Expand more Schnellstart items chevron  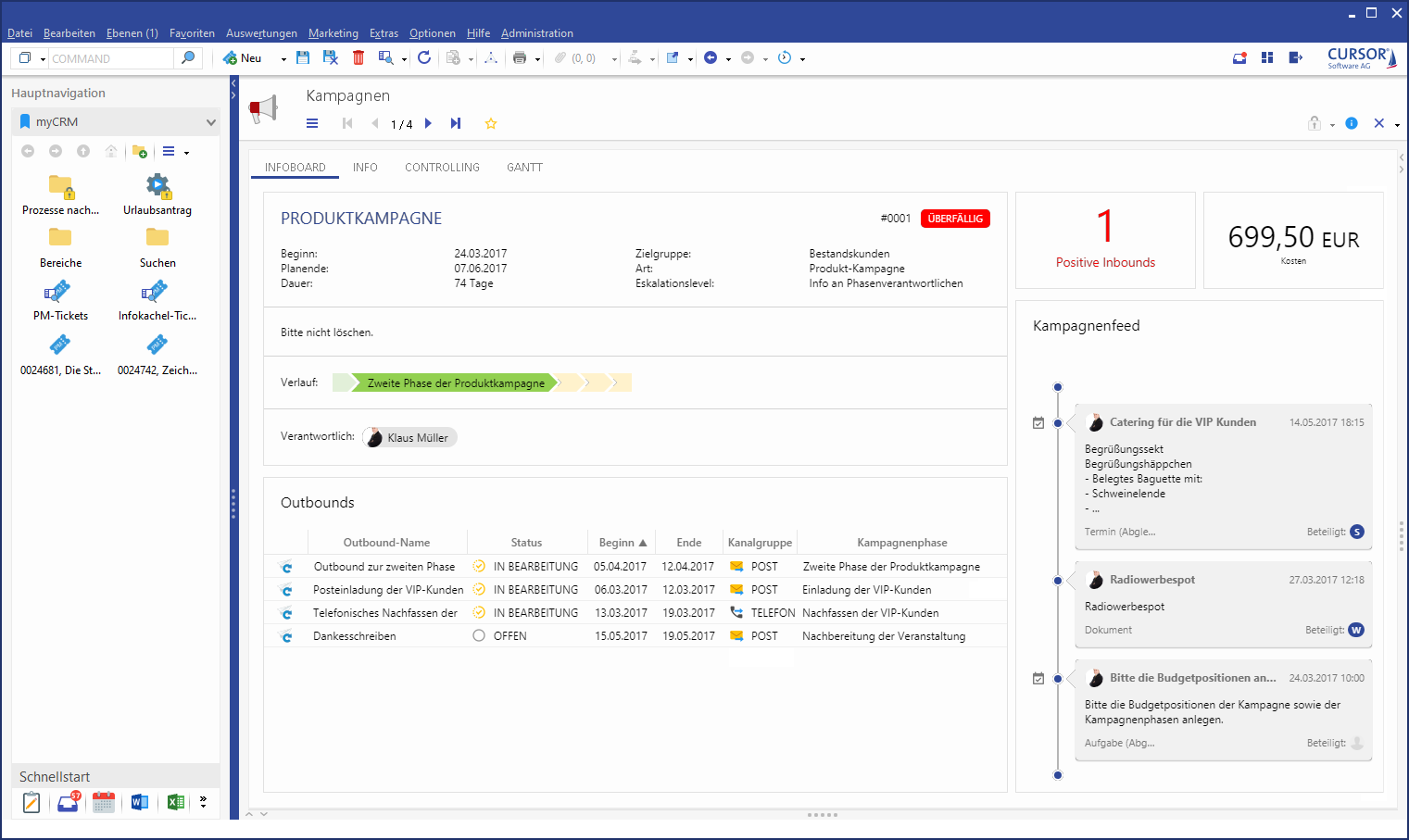click(204, 802)
